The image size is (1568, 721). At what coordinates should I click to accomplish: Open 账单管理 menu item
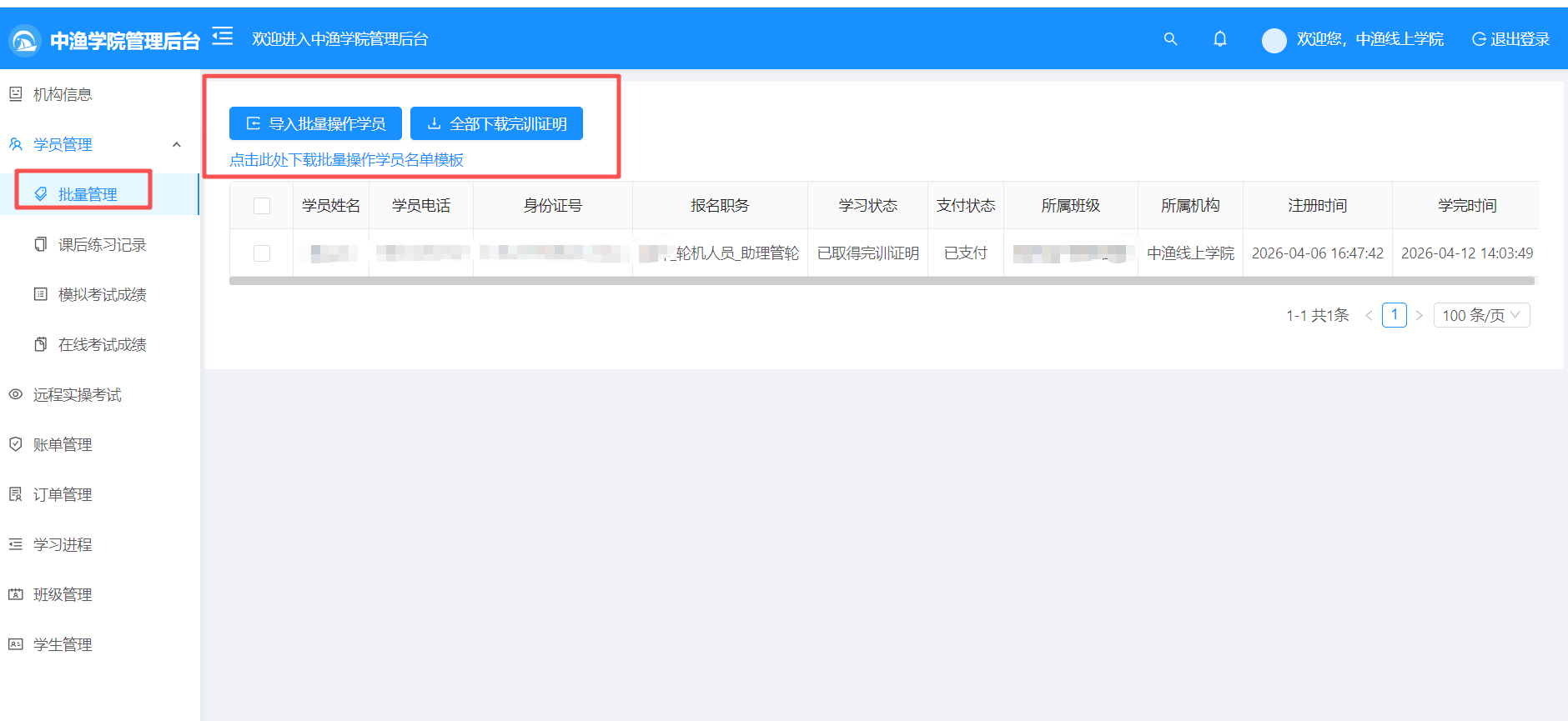pyautogui.click(x=100, y=444)
